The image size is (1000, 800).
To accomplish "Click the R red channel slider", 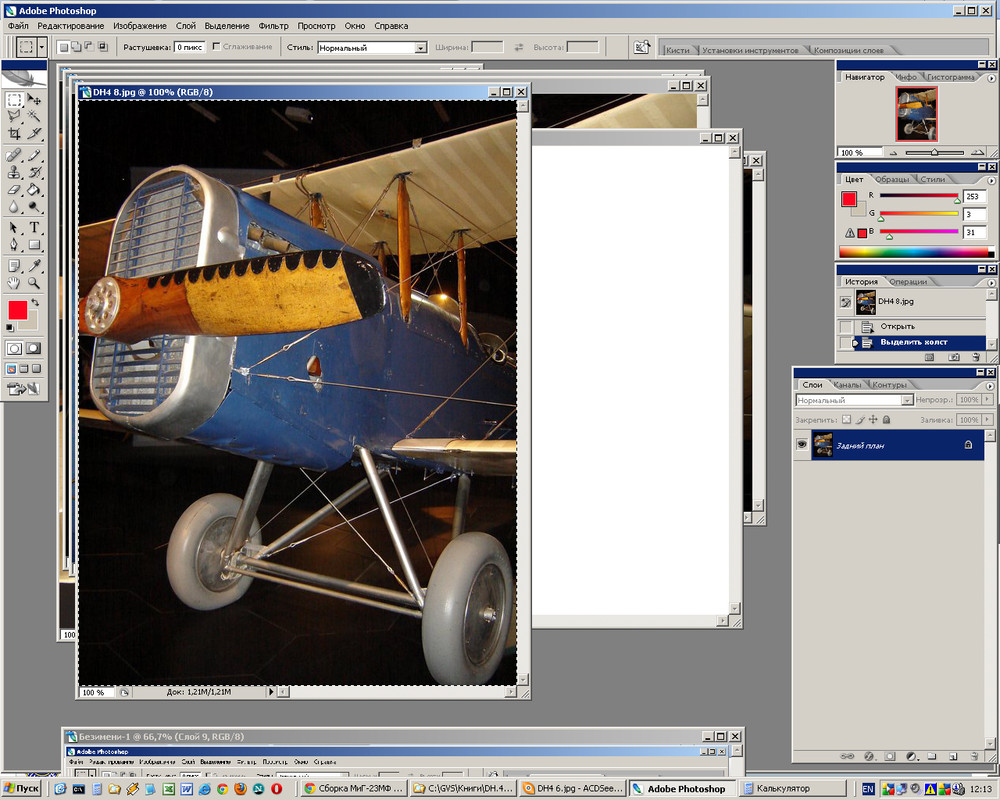I will (x=919, y=196).
